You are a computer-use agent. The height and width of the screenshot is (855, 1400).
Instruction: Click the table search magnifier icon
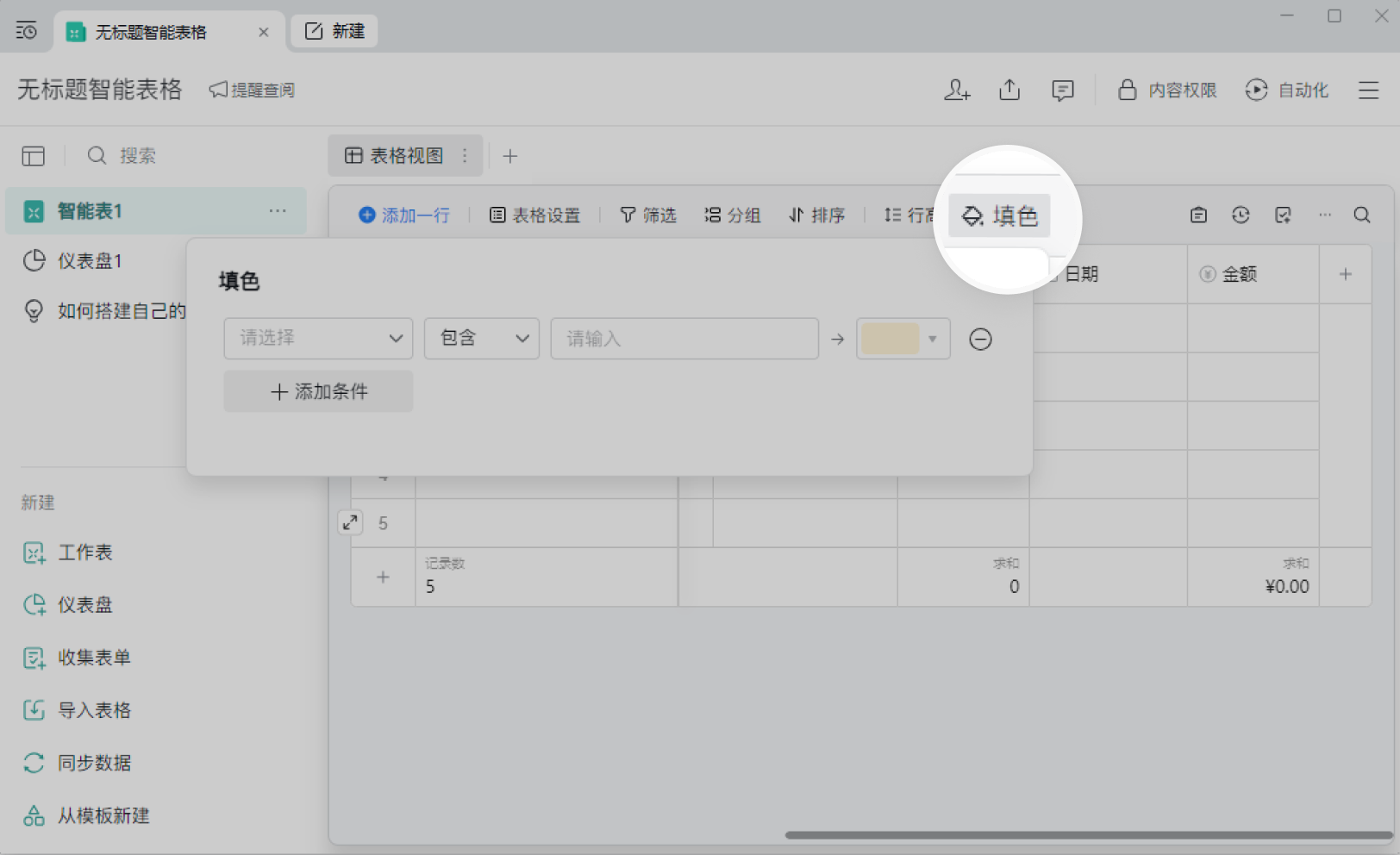(1362, 215)
